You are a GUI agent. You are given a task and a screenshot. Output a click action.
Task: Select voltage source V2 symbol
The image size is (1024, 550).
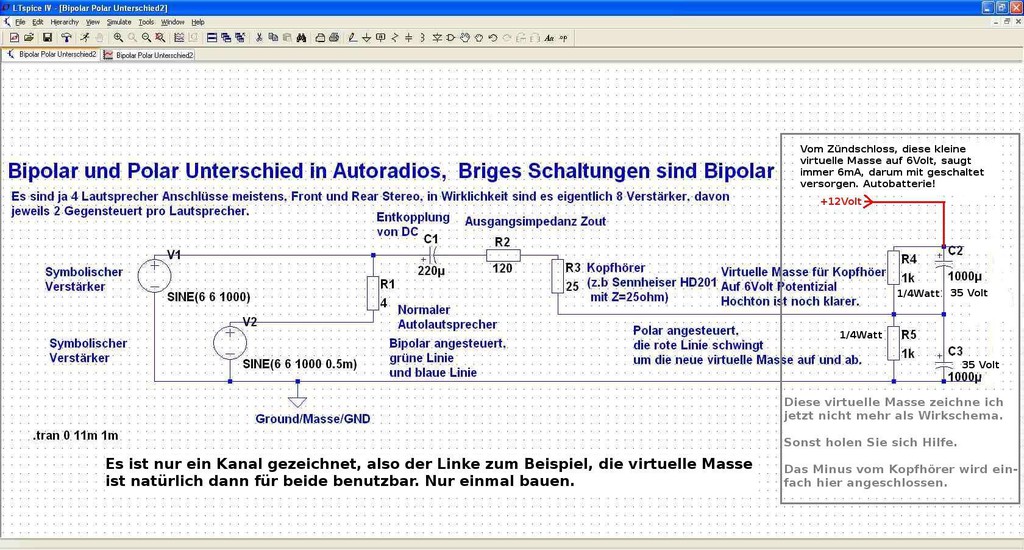click(x=230, y=343)
